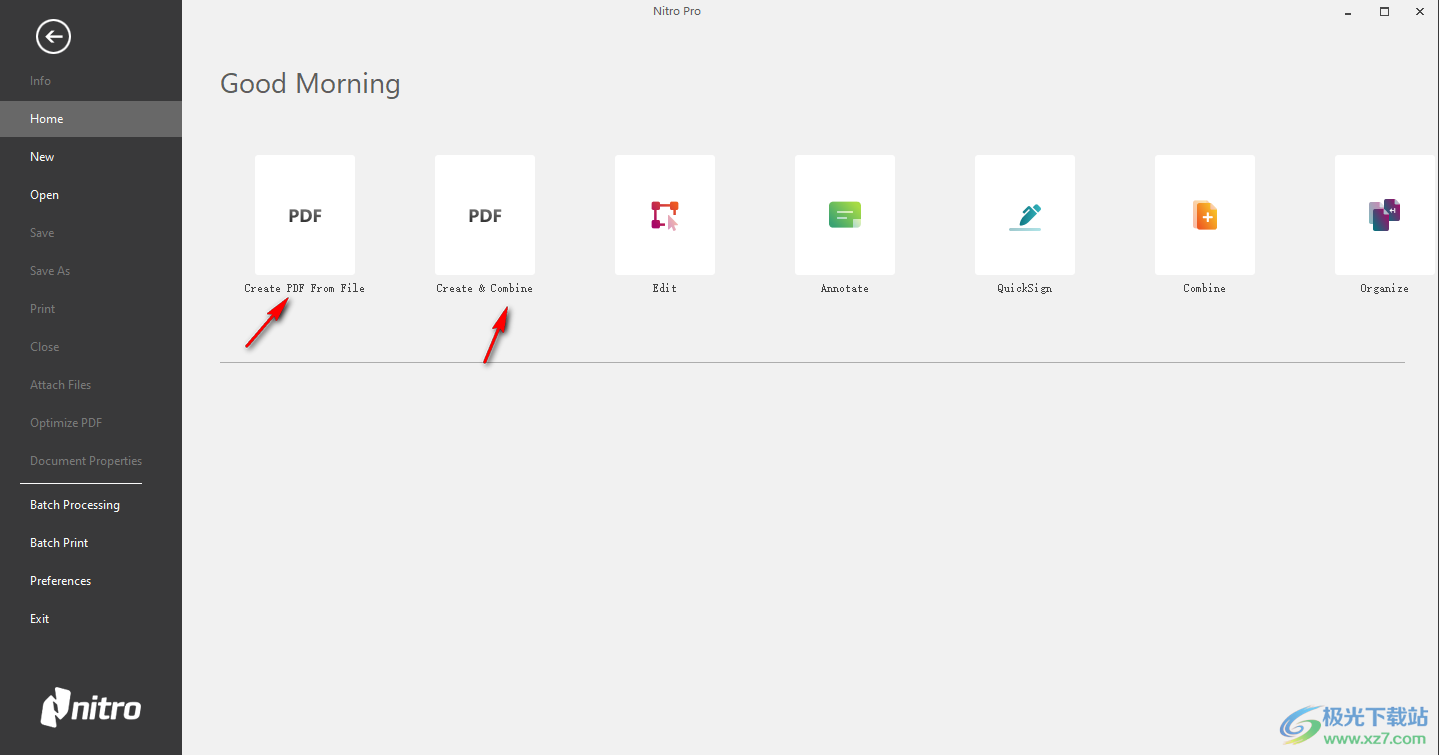Start the QuickSign tile
Image resolution: width=1439 pixels, height=755 pixels.
pyautogui.click(x=1025, y=215)
